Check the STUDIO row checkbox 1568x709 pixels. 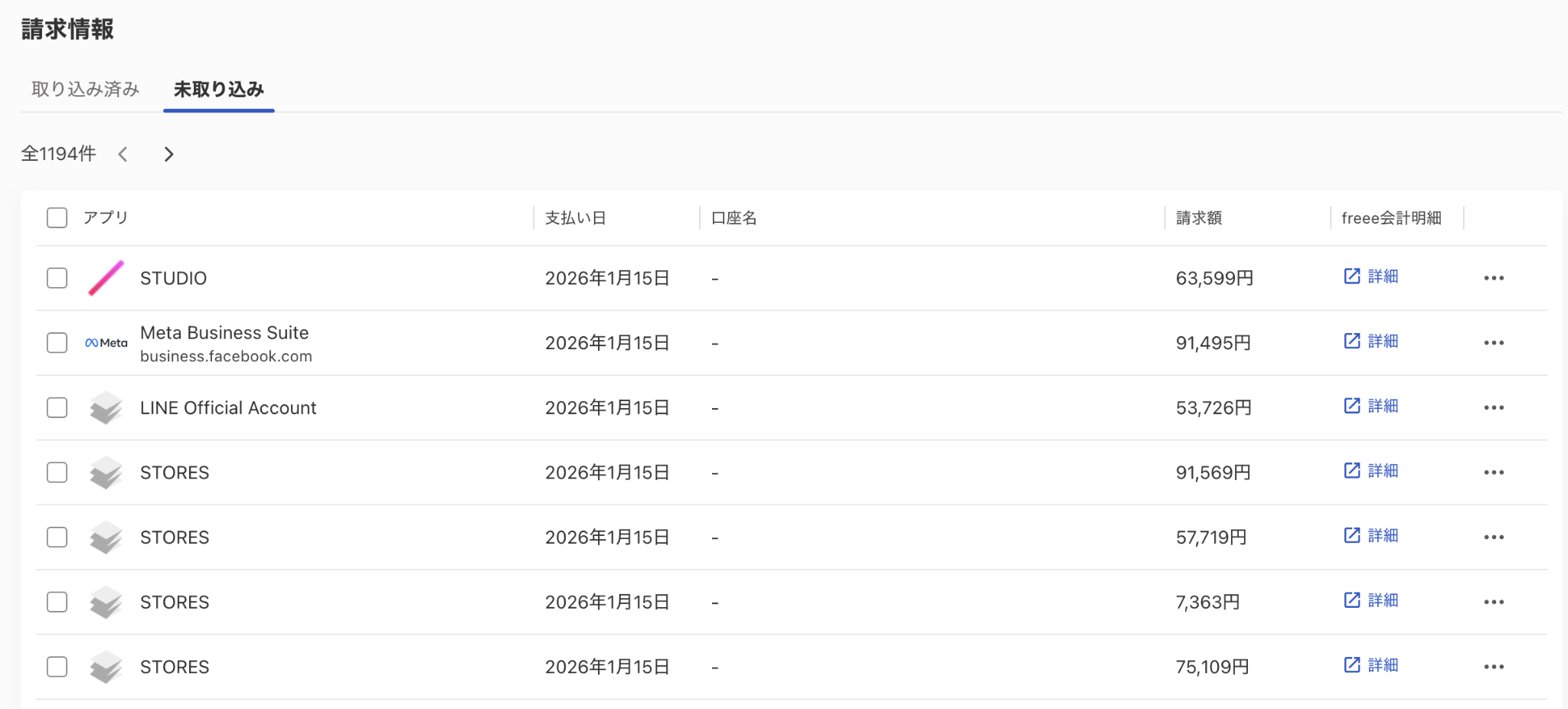[57, 278]
